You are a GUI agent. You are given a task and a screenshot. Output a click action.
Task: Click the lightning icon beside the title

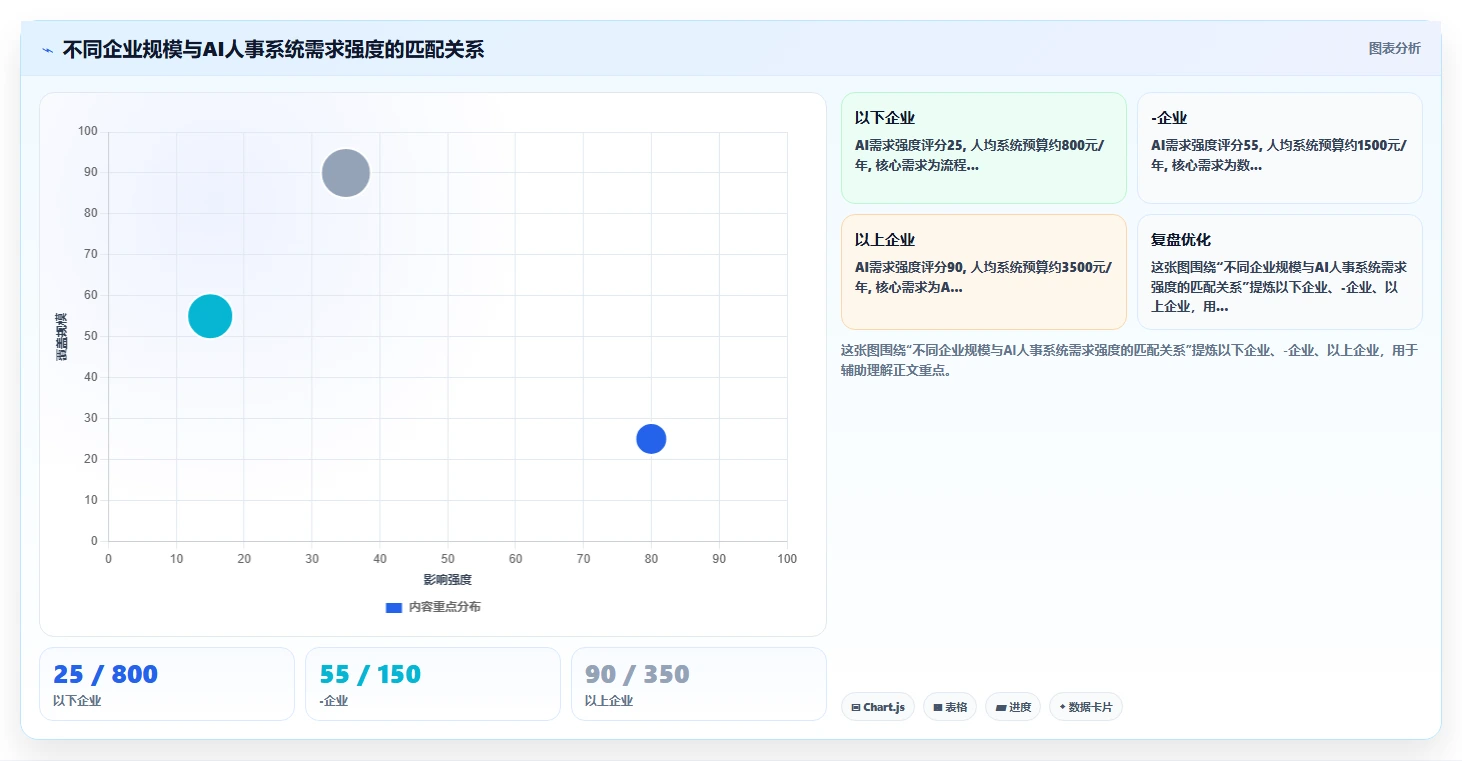pos(47,50)
